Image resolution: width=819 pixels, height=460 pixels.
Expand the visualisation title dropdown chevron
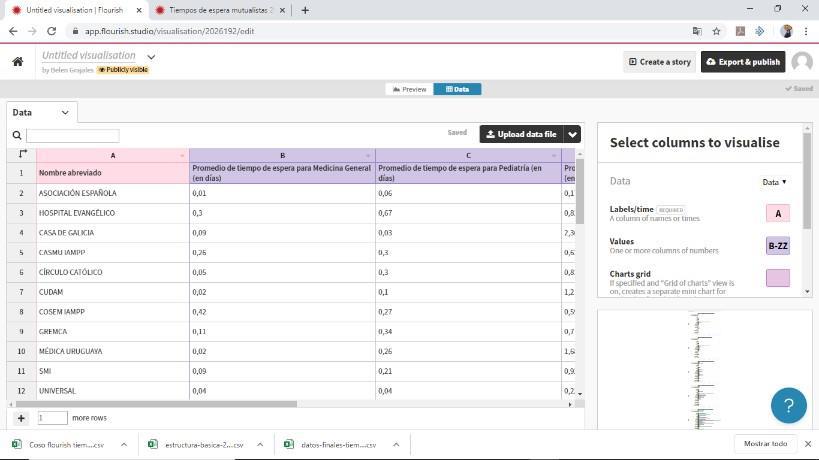[x=151, y=56]
